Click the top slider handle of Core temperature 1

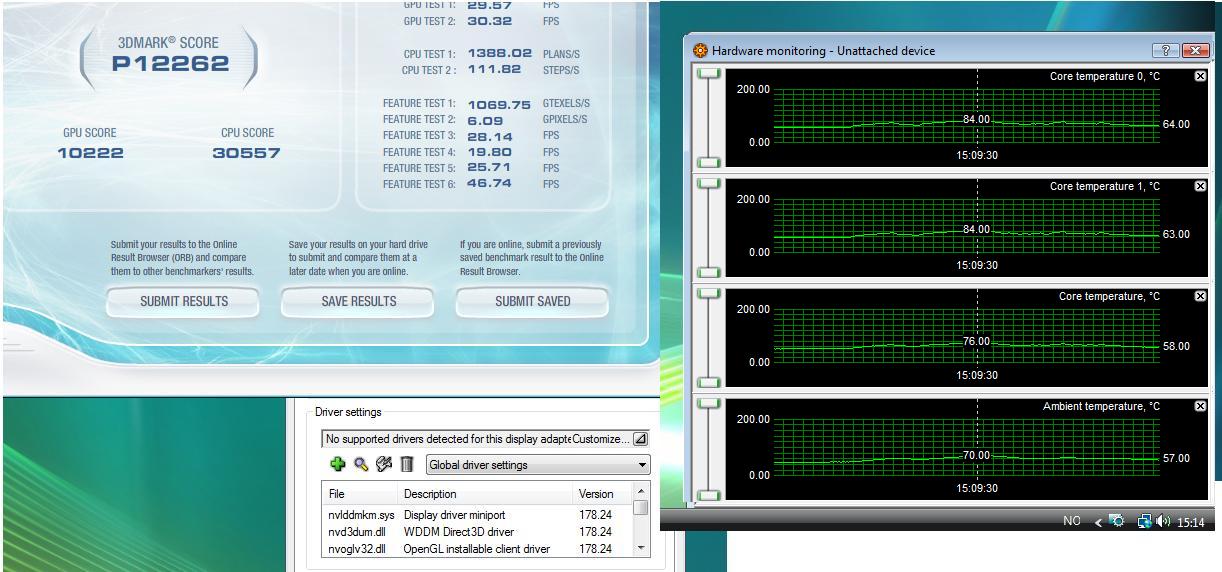point(708,183)
